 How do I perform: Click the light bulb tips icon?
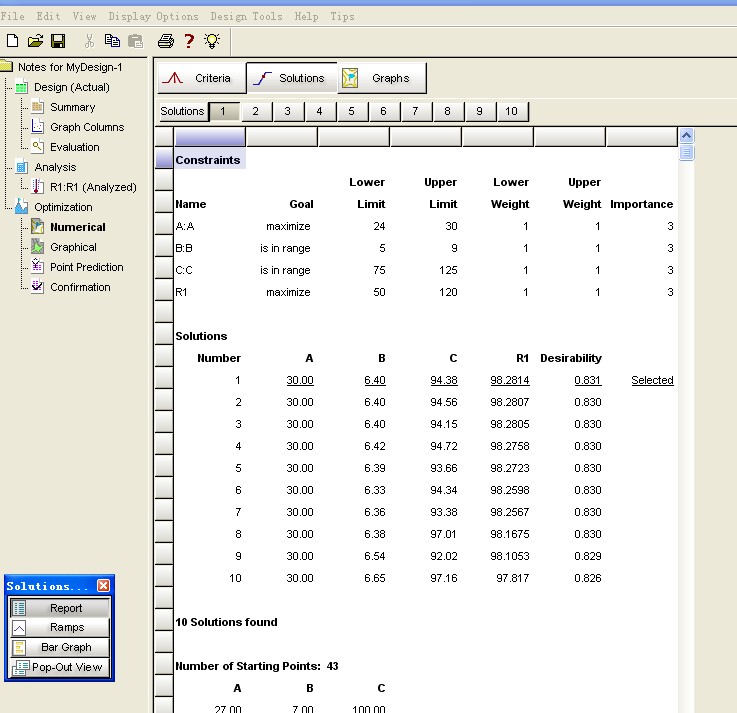coord(212,41)
